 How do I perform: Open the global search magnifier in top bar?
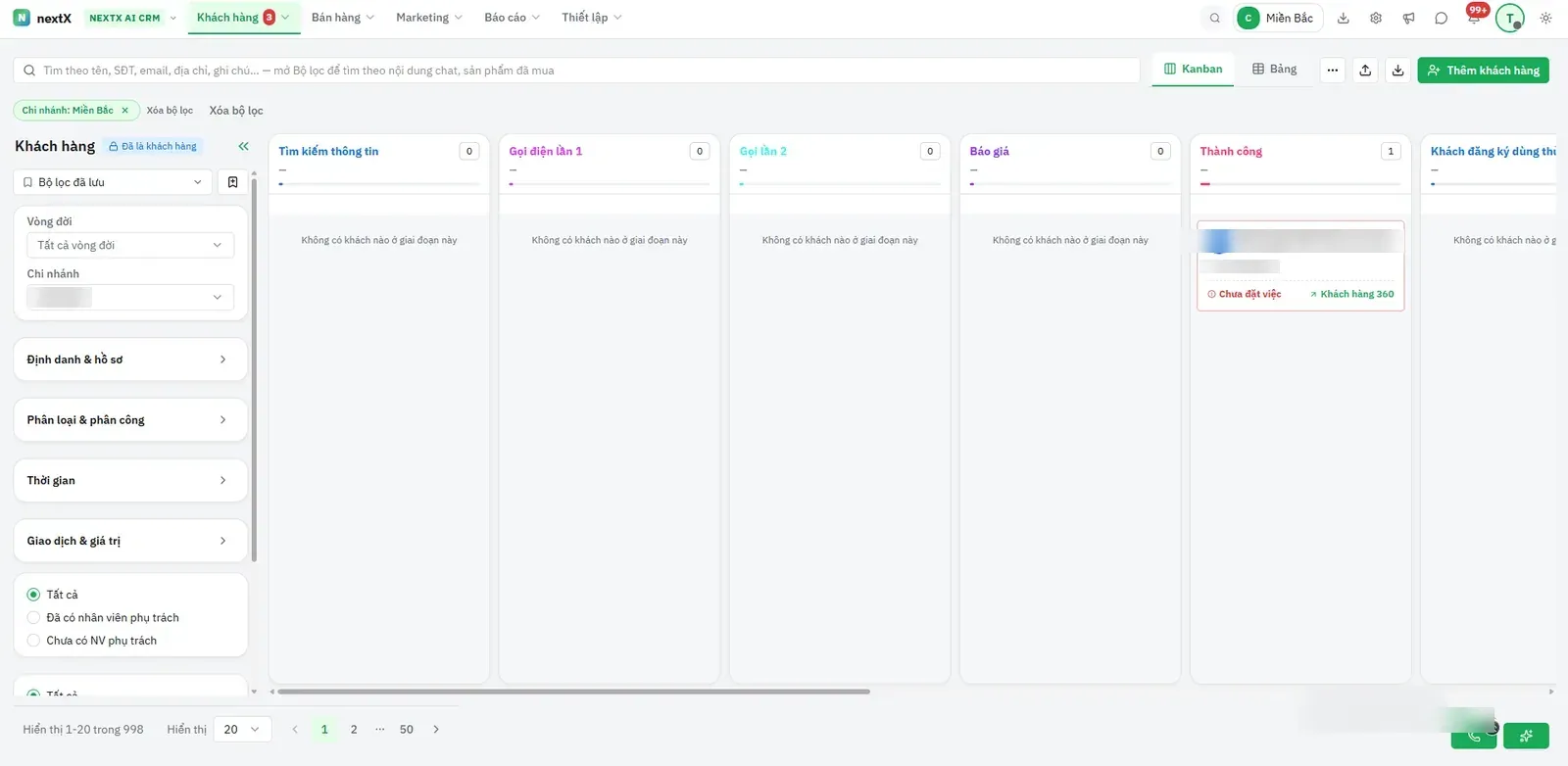(1214, 18)
